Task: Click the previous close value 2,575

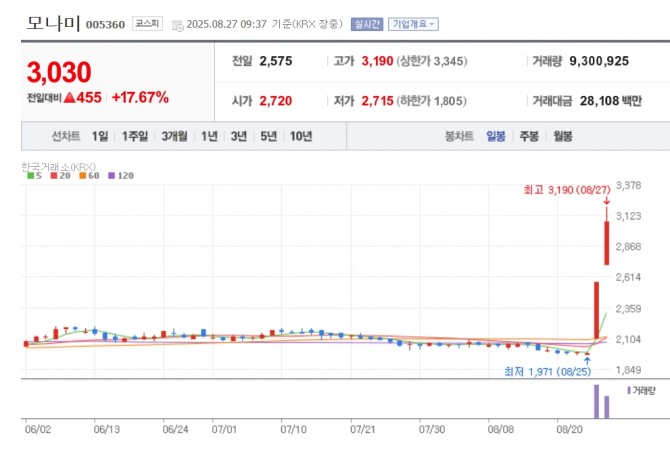Action: point(276,61)
